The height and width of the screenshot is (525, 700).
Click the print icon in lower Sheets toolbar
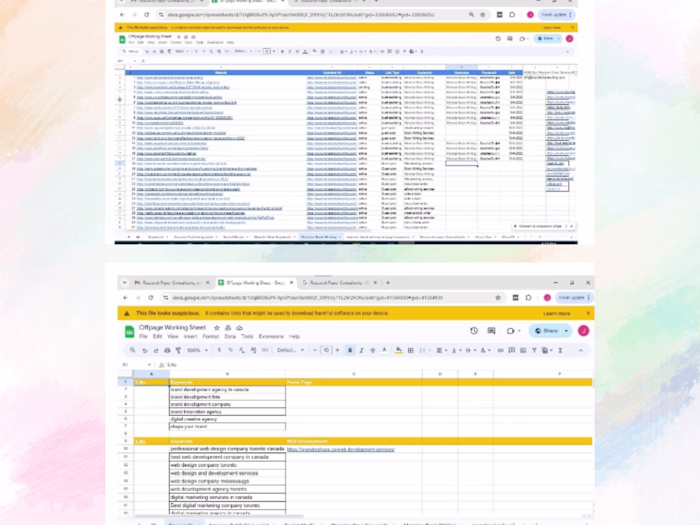167,350
